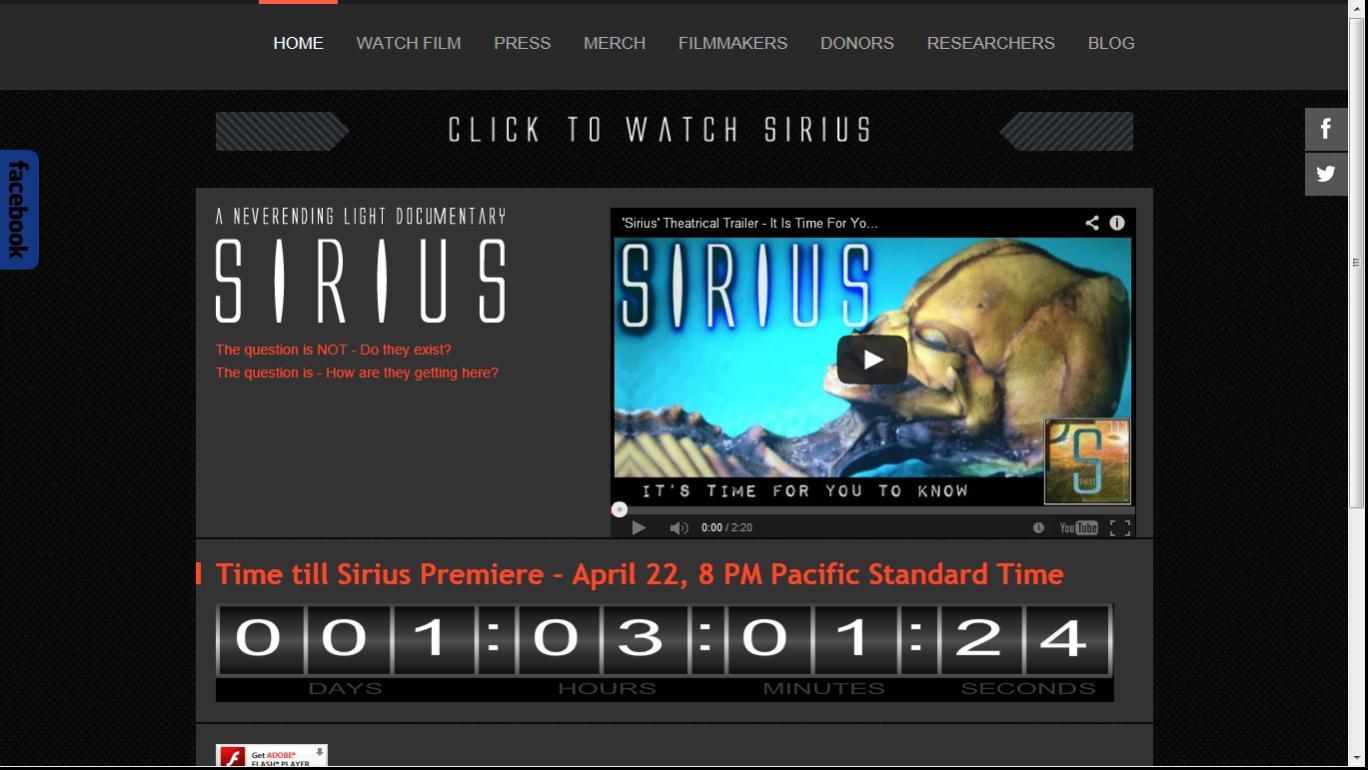This screenshot has height=770, width=1368.
Task: Click the CLICK TO WATCH SIRIUS banner
Action: (674, 131)
